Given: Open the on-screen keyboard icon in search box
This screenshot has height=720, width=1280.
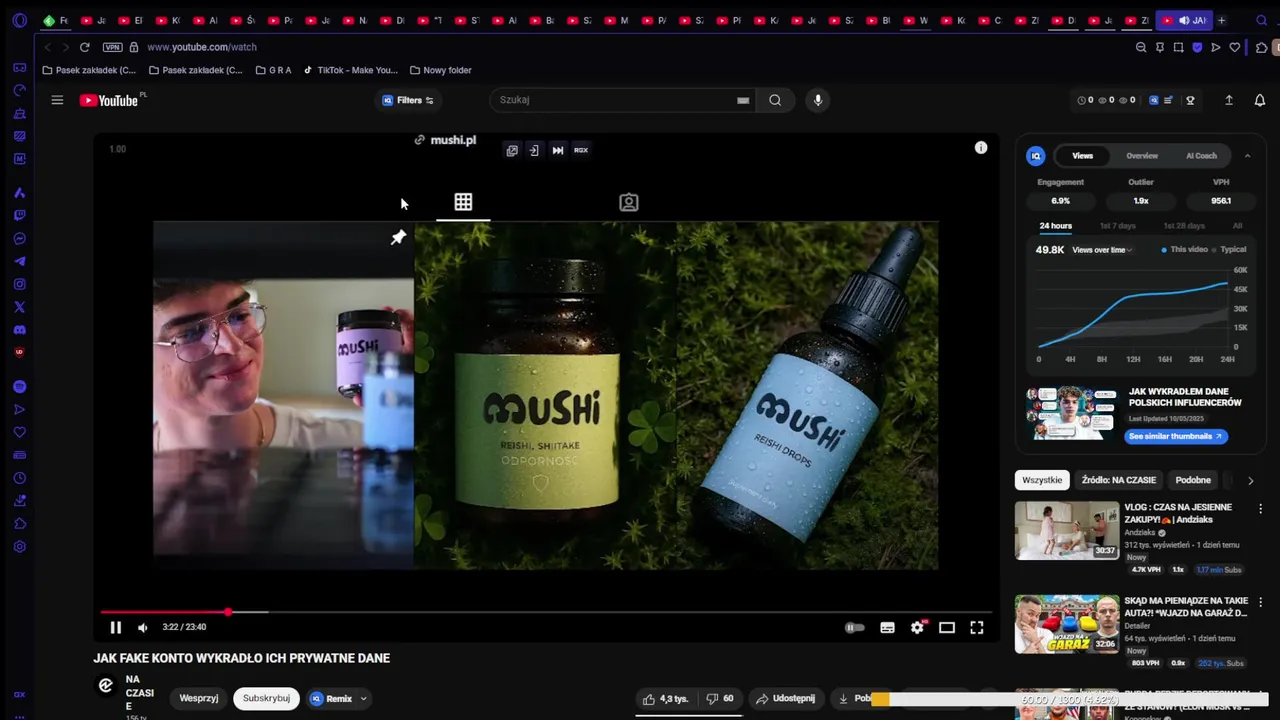Looking at the screenshot, I should click(x=743, y=100).
